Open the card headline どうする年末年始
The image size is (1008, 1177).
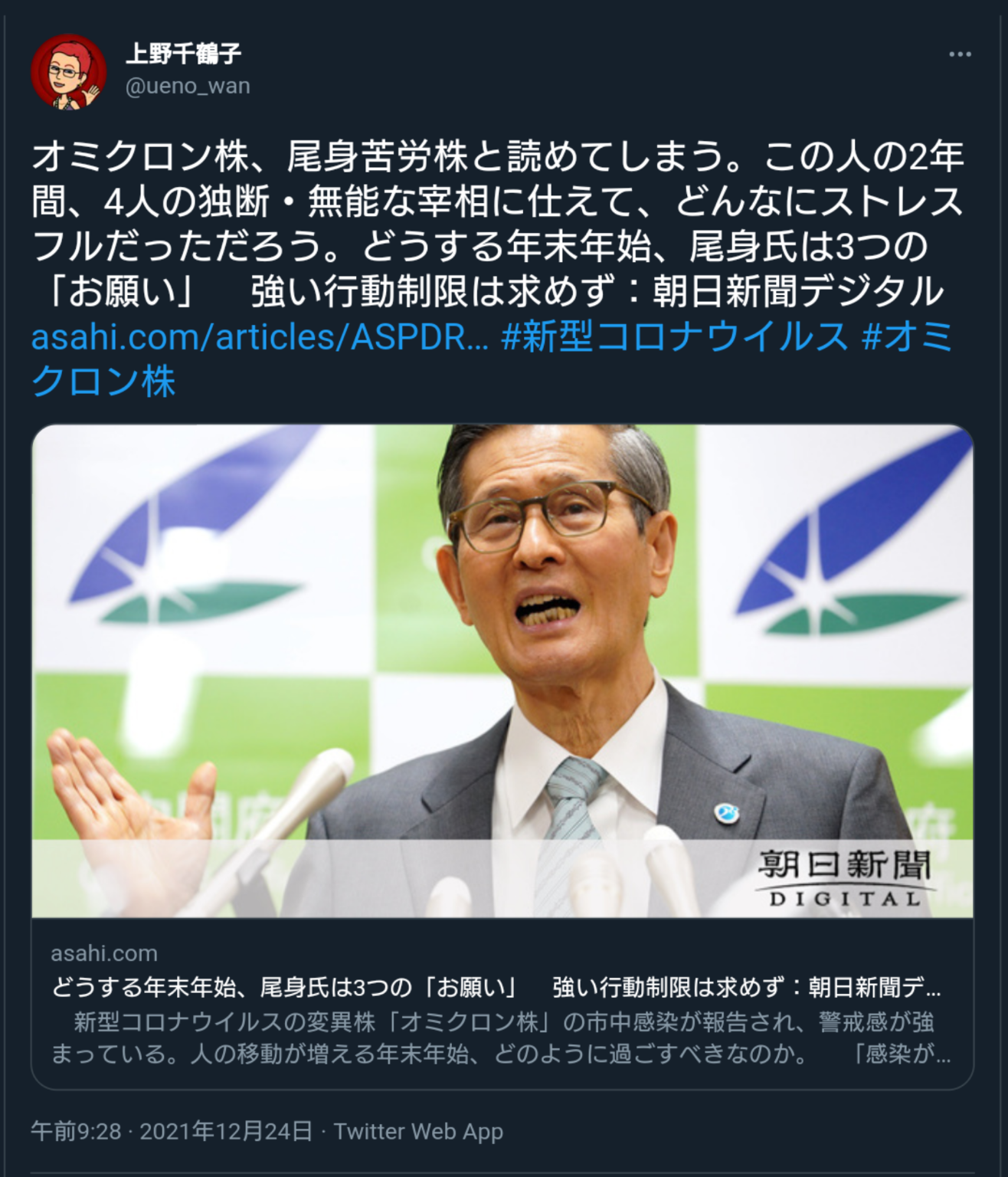point(496,987)
